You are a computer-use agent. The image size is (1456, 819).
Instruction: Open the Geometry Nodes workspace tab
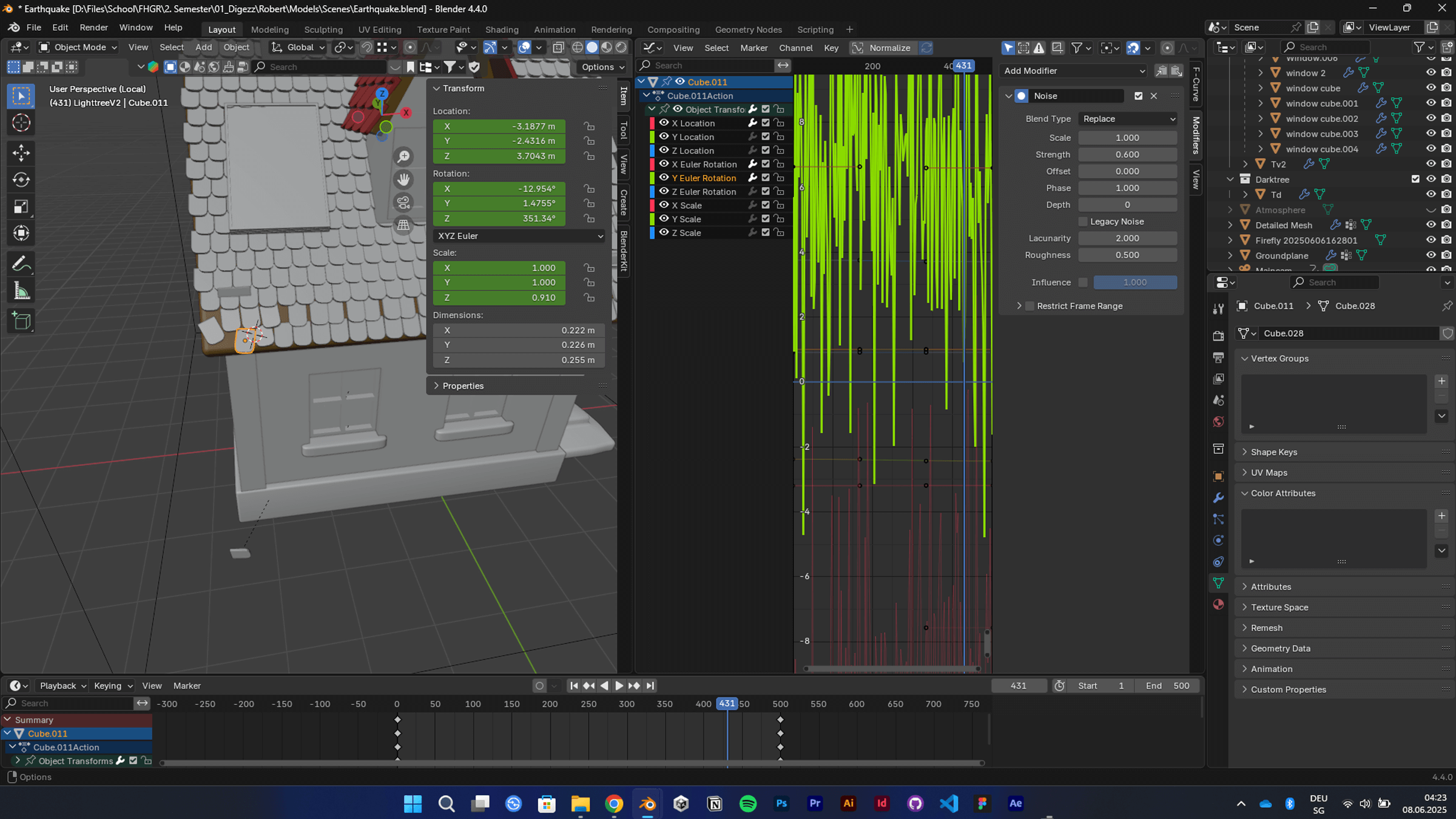(x=748, y=29)
